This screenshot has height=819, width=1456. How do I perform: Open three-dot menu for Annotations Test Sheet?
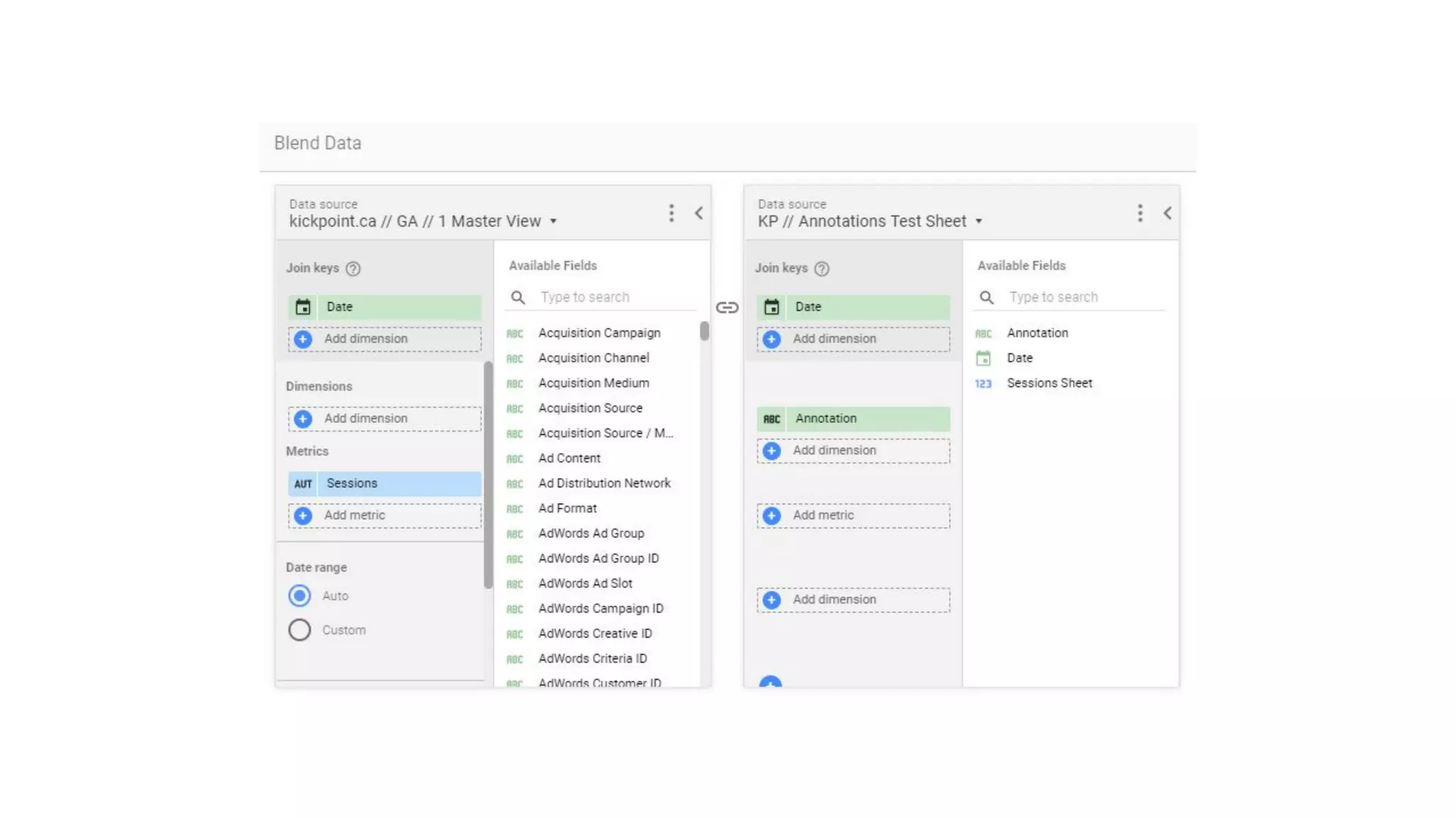(x=1140, y=213)
